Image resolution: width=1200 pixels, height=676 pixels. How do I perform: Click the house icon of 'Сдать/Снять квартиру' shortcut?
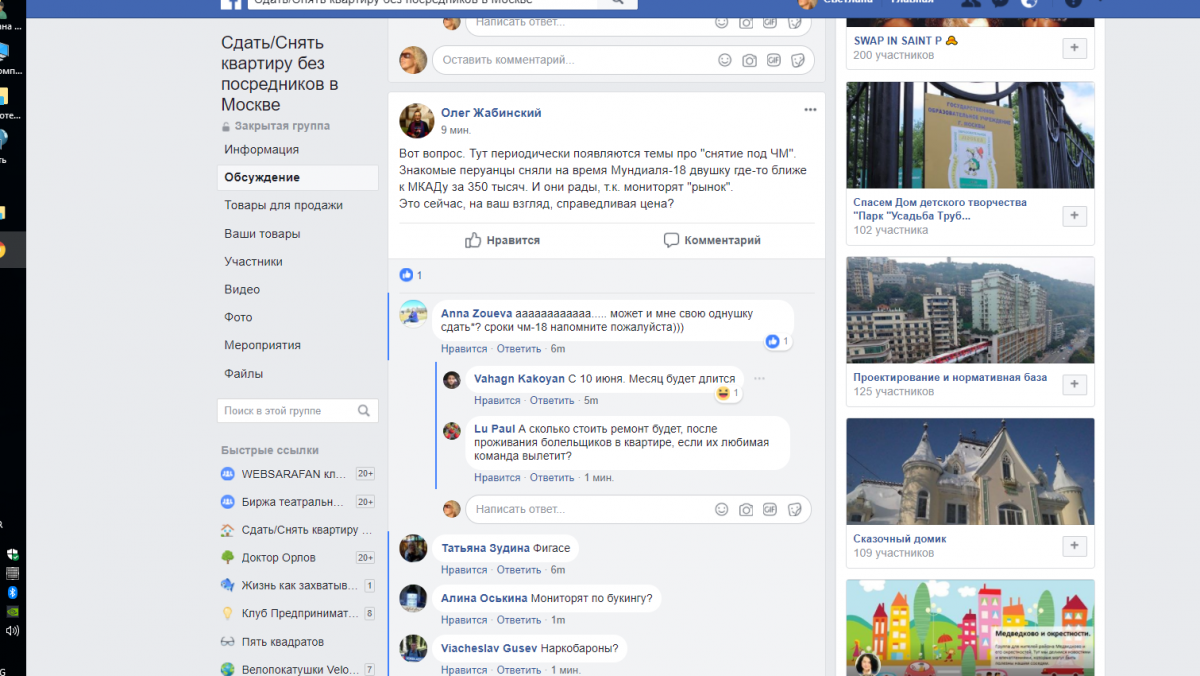click(x=228, y=530)
